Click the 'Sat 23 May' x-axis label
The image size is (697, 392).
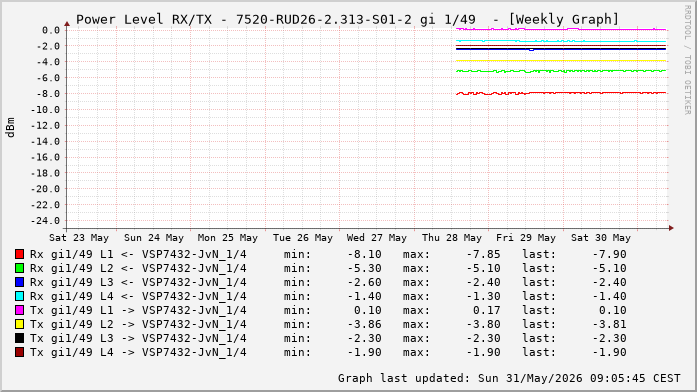79,238
